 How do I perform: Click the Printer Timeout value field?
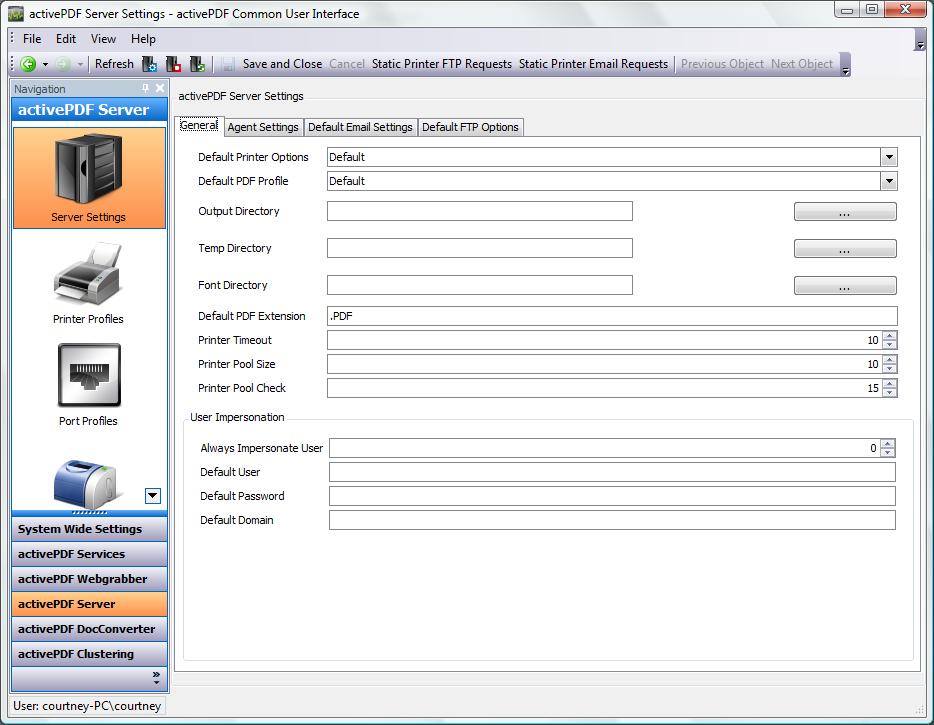(604, 340)
